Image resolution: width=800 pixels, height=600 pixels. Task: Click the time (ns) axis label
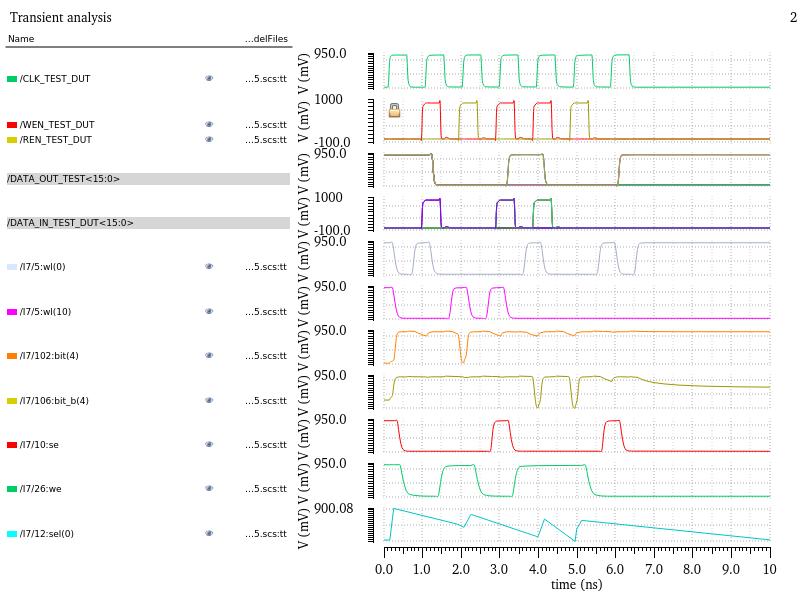click(576, 584)
